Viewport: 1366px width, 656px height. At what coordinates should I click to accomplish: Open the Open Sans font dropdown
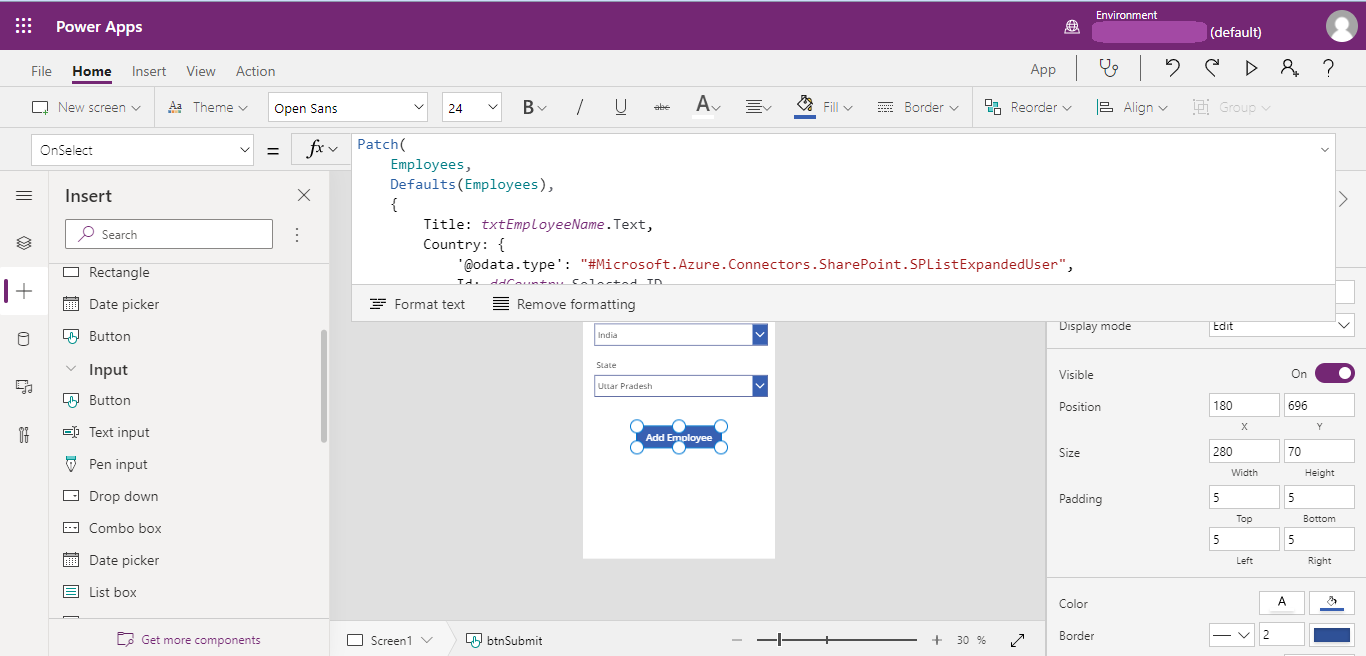348,108
